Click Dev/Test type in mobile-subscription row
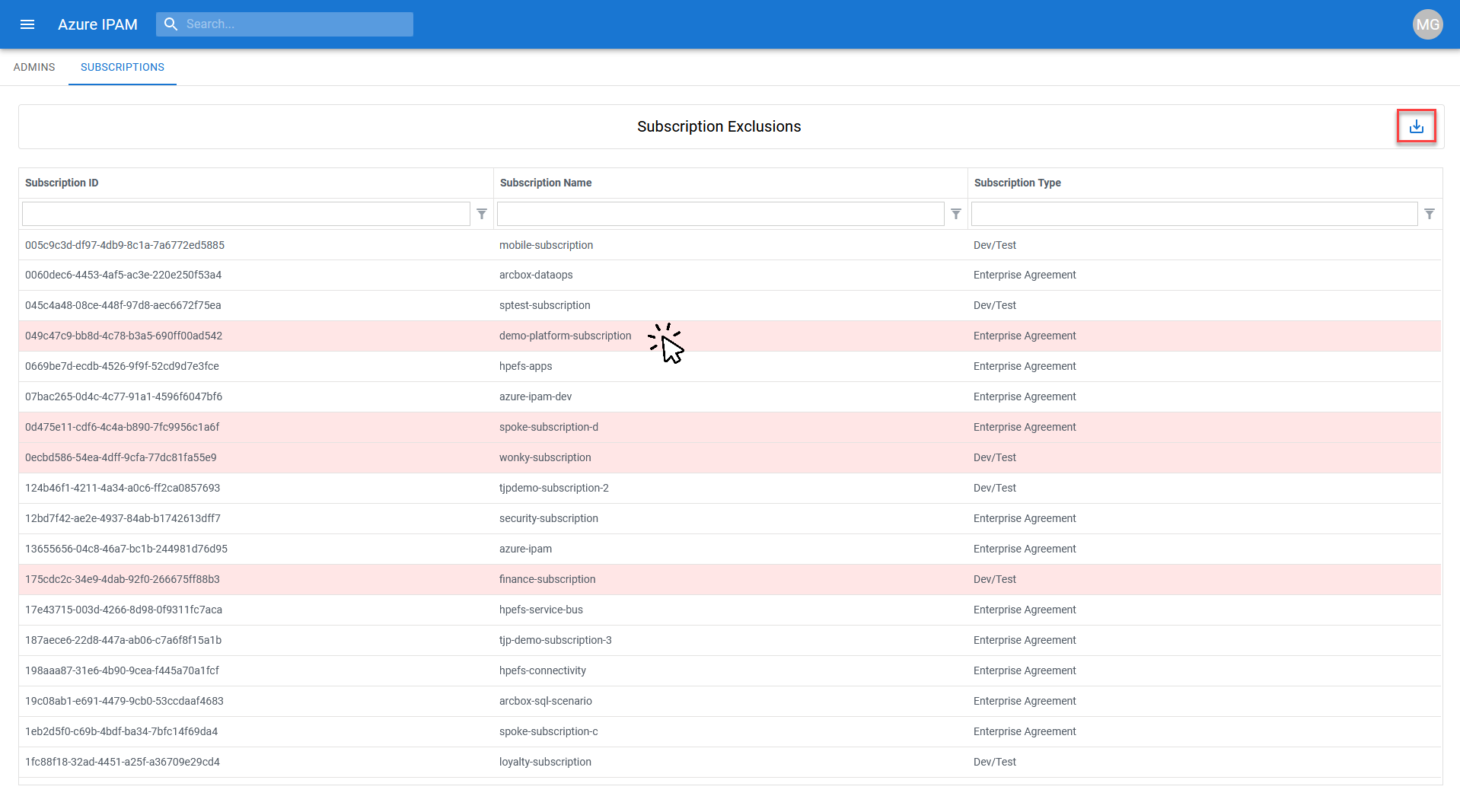 [x=995, y=245]
